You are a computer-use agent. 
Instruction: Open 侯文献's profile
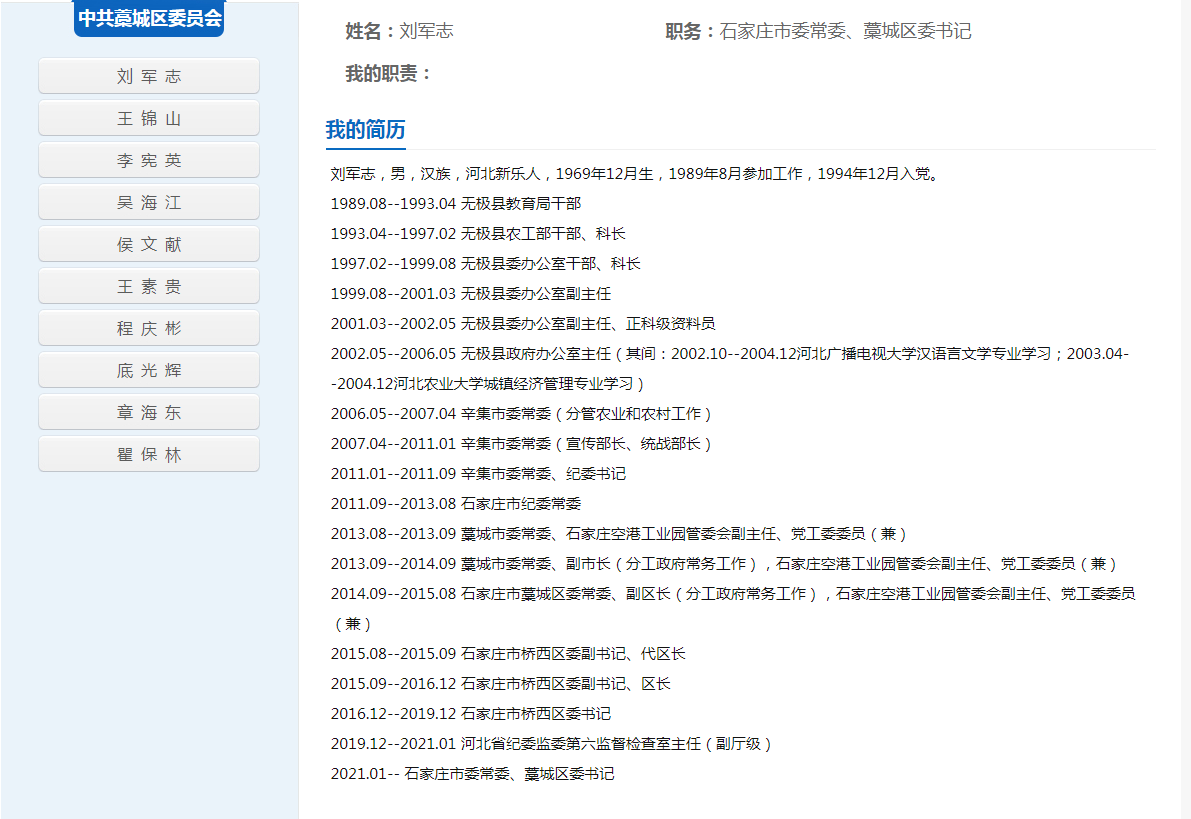point(148,243)
